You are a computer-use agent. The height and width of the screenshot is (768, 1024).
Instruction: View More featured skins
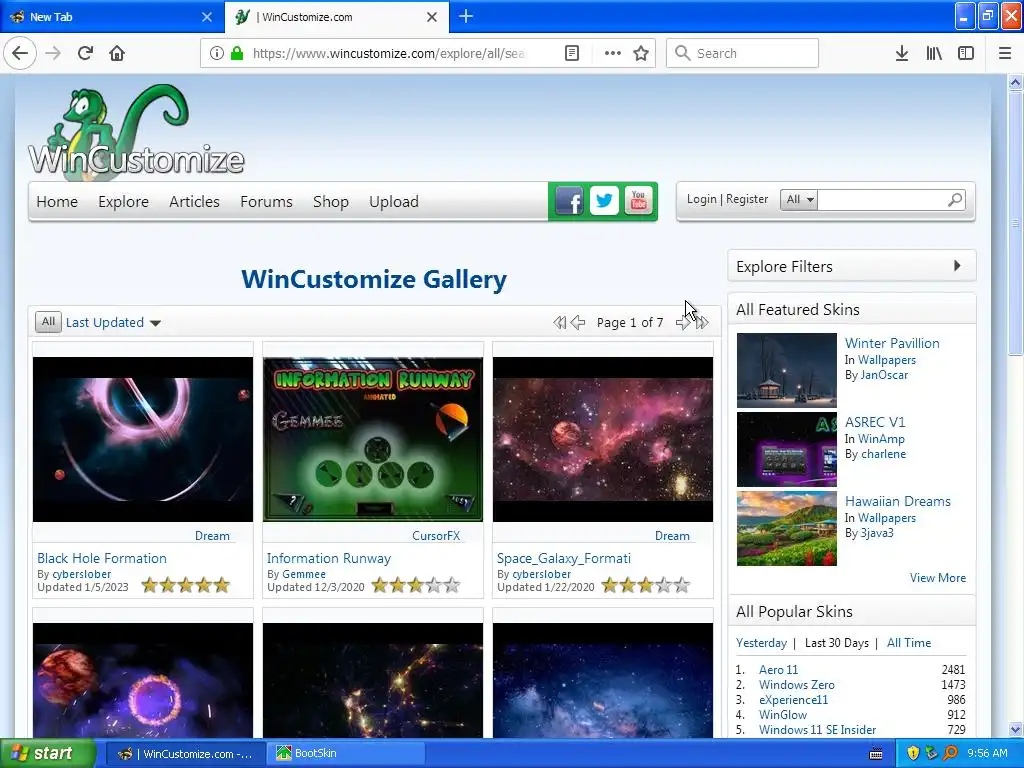(x=938, y=578)
